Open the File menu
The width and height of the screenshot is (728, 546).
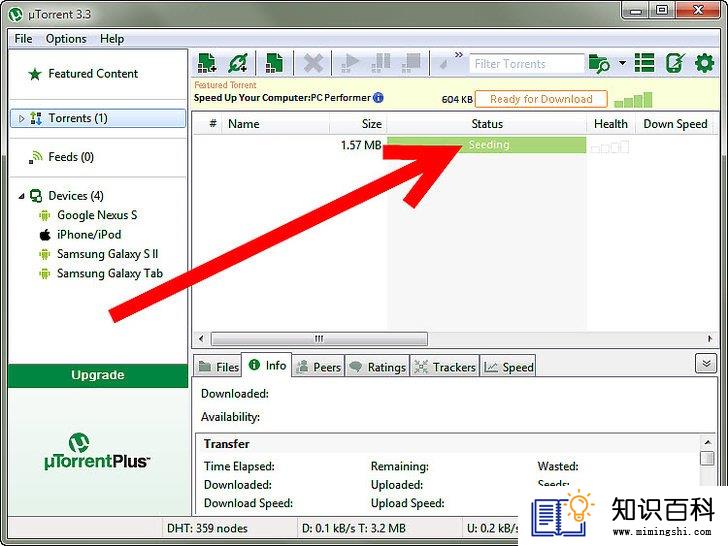[x=23, y=39]
